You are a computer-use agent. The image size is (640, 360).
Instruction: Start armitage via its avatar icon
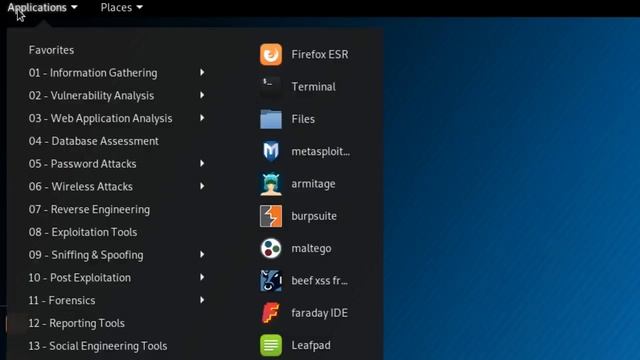(271, 184)
